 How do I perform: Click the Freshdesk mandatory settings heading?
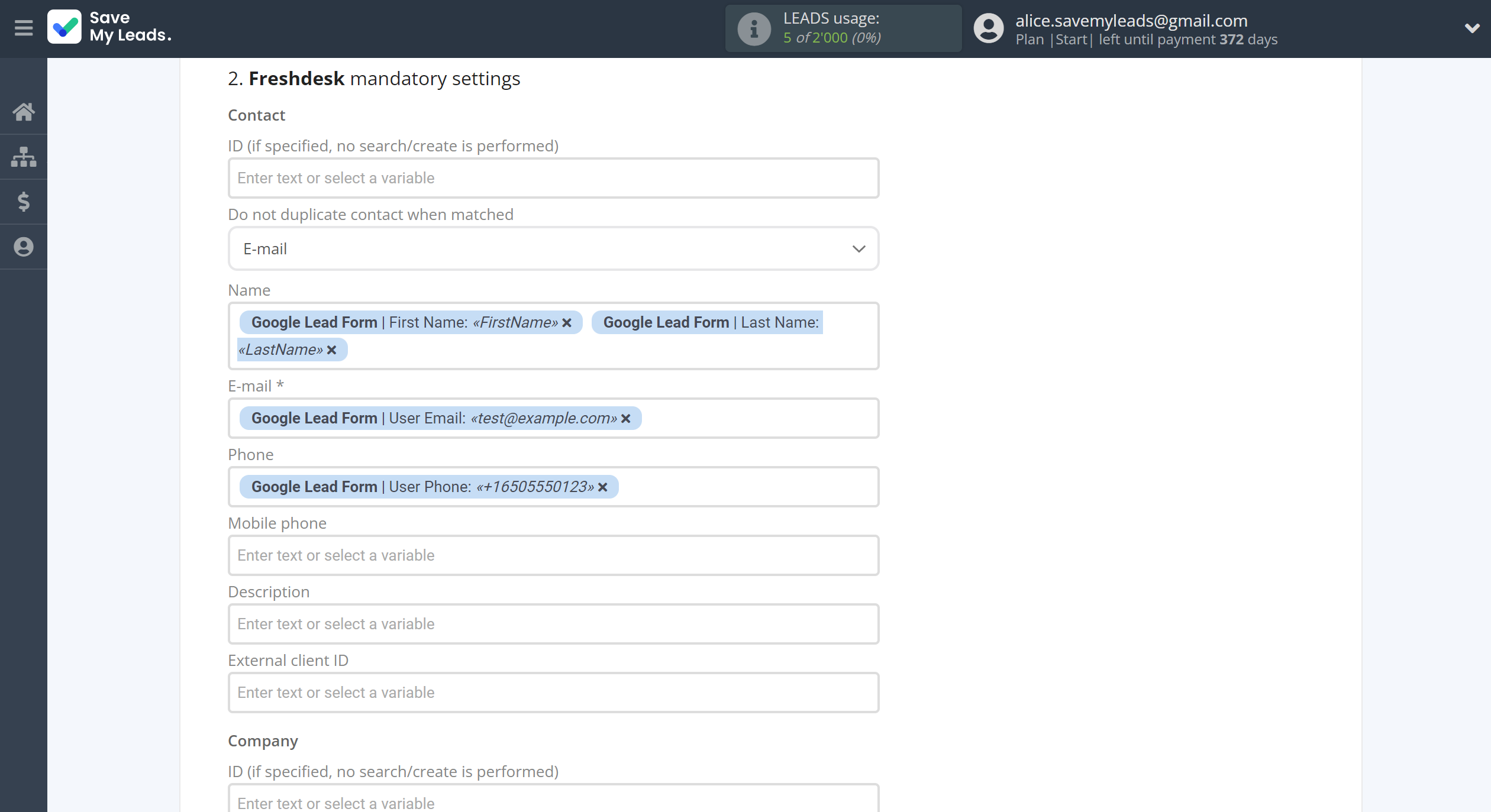[x=374, y=79]
